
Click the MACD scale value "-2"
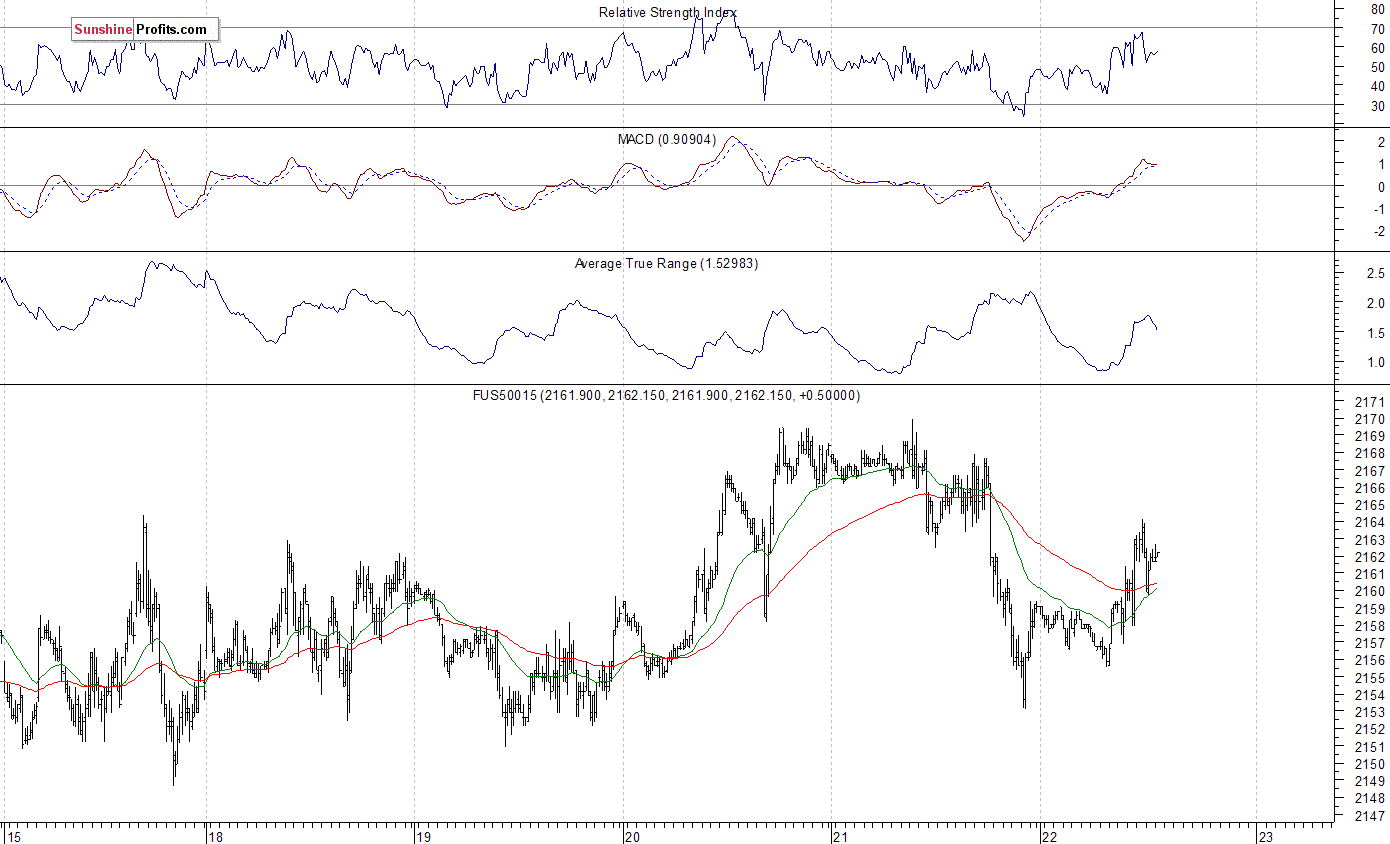1378,232
